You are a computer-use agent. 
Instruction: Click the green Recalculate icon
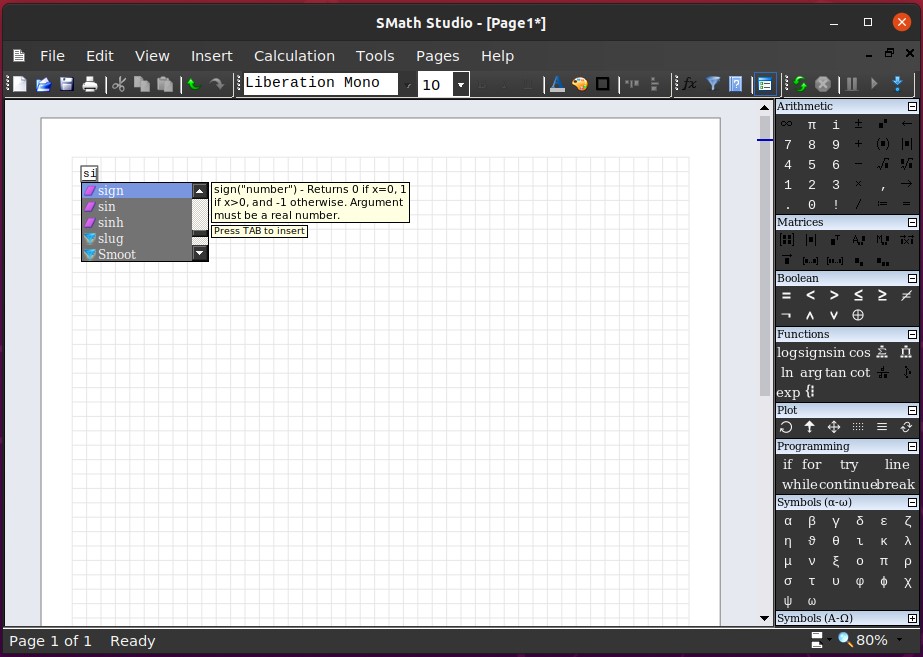click(x=800, y=84)
